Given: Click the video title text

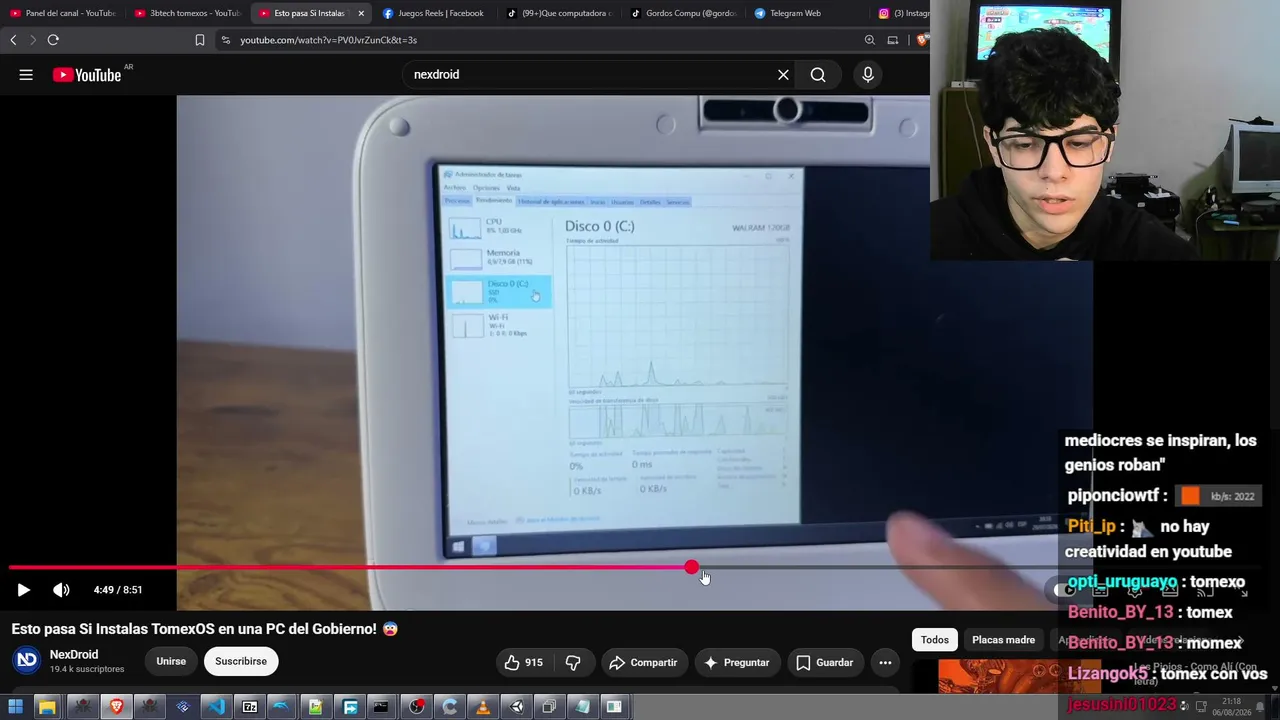Looking at the screenshot, I should tap(205, 629).
